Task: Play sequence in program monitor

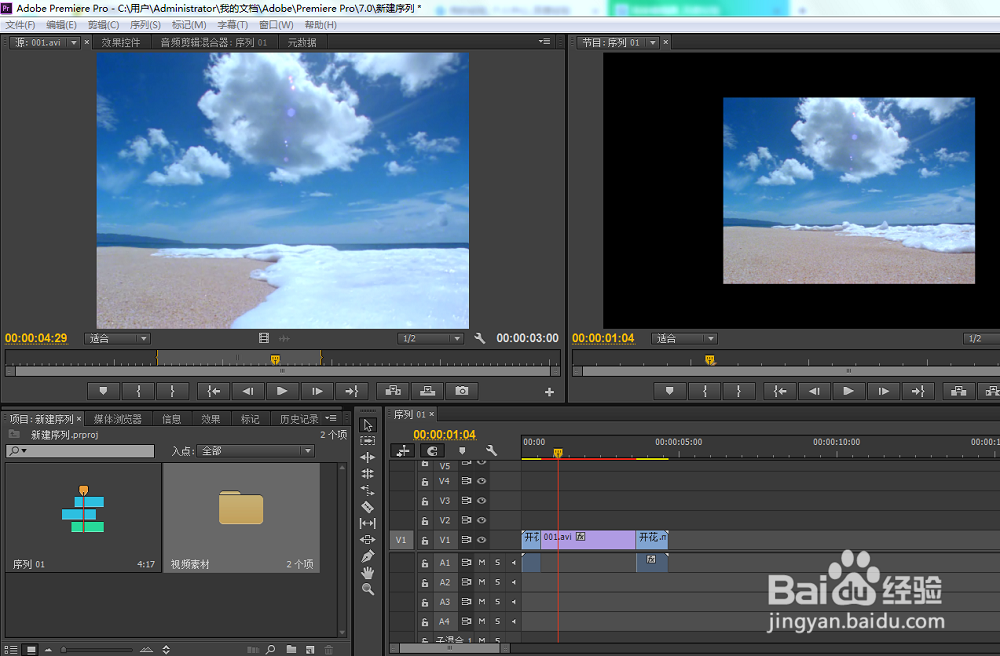Action: 848,391
